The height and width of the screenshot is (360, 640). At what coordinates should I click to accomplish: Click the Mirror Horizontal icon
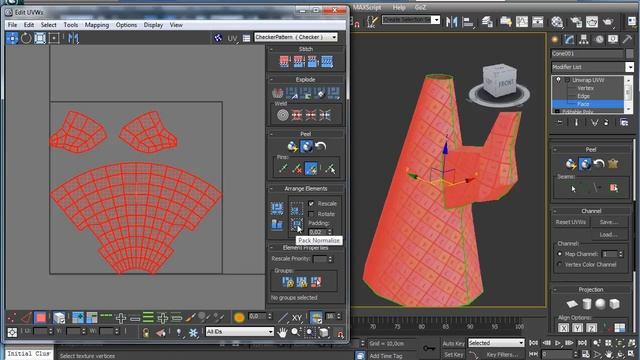point(73,38)
